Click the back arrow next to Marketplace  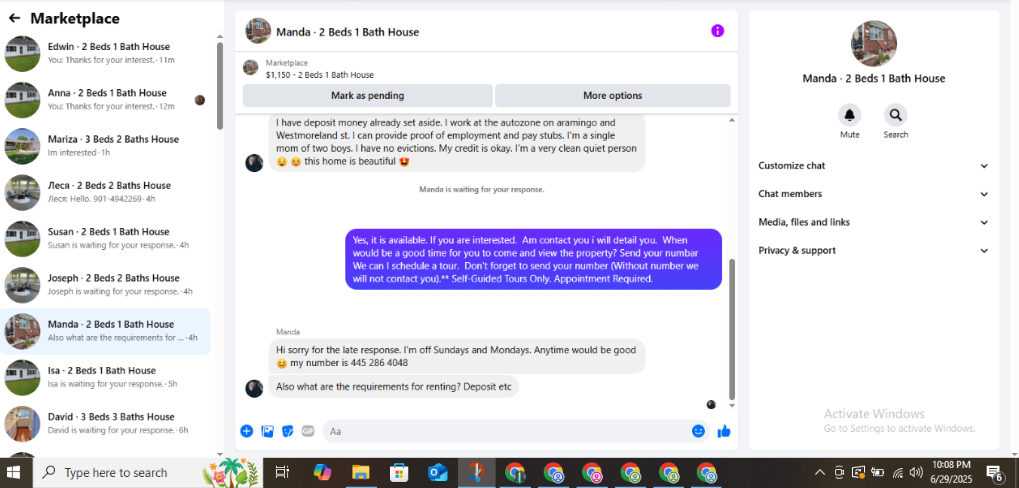pyautogui.click(x=14, y=18)
